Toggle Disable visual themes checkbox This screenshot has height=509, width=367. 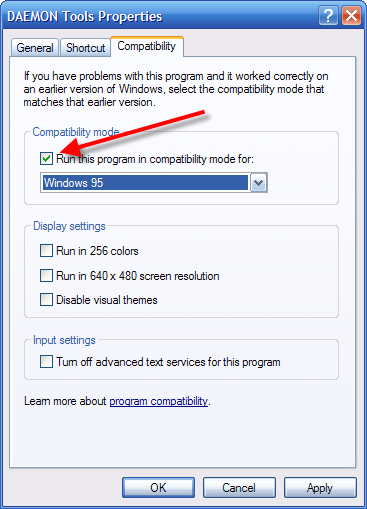46,300
